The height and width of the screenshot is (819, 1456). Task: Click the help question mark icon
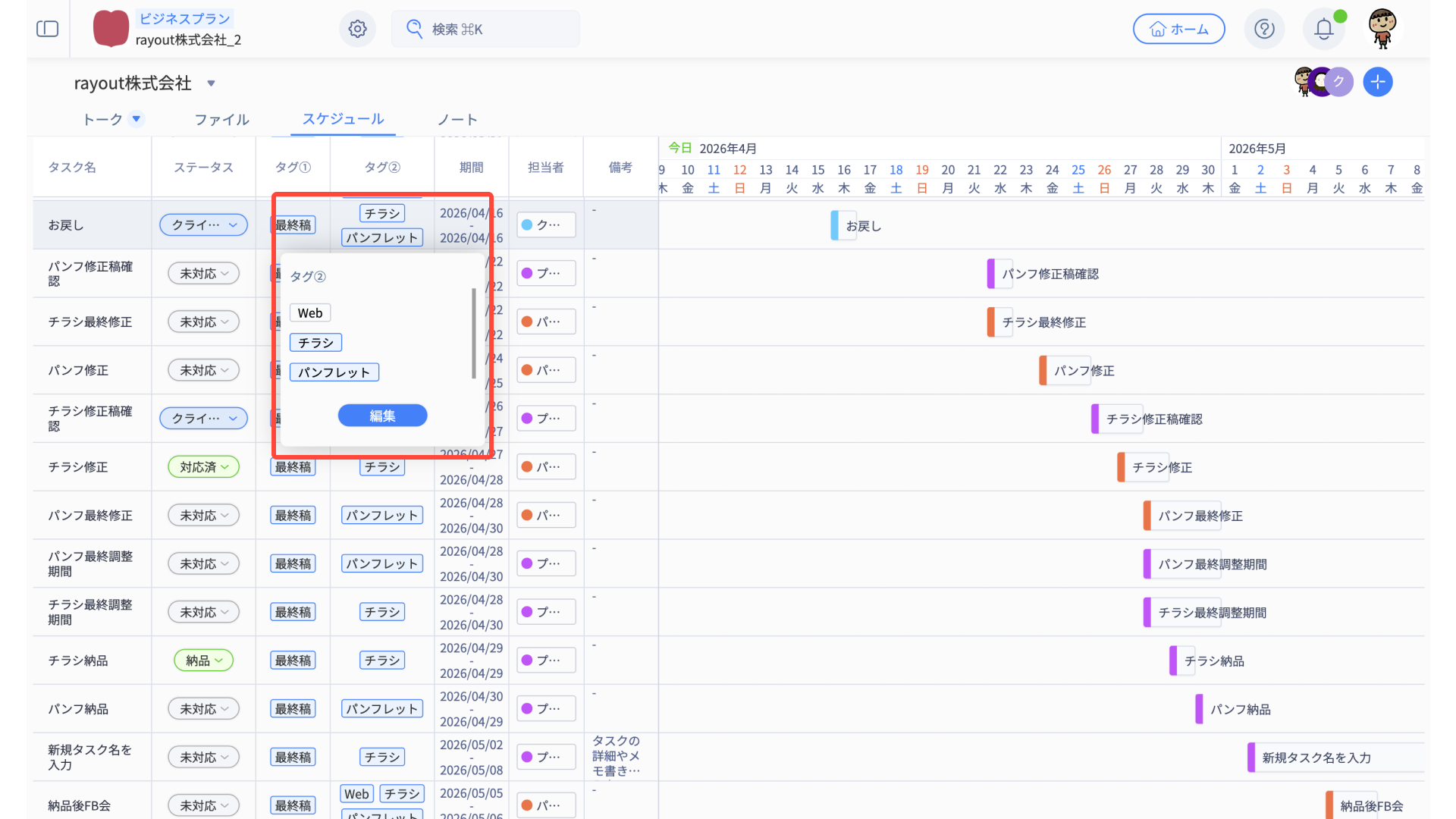pyautogui.click(x=1264, y=29)
